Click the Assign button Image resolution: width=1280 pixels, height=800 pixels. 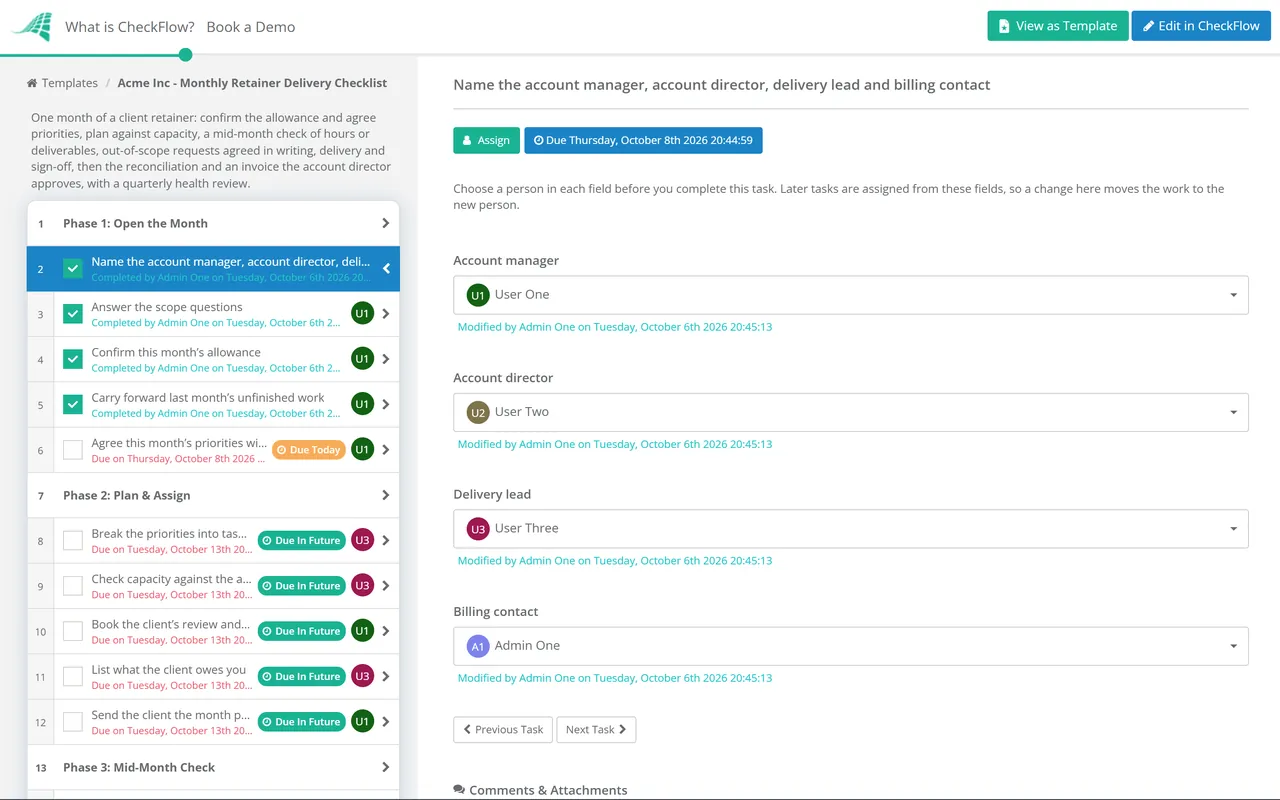487,140
